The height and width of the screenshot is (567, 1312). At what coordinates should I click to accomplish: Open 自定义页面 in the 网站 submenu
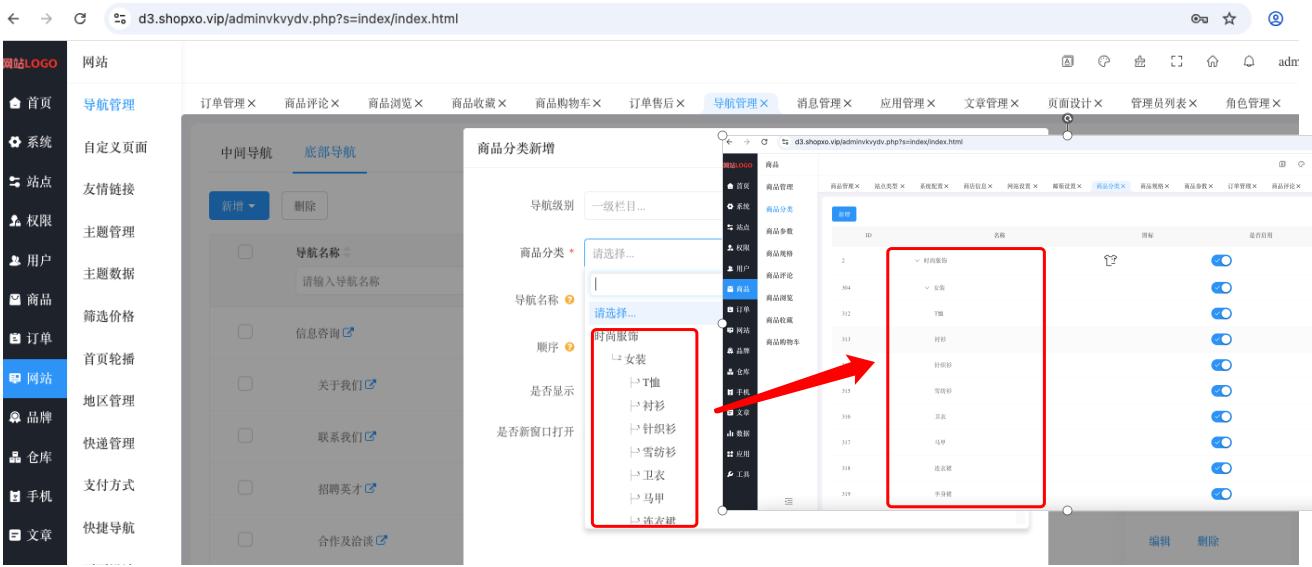click(x=115, y=147)
